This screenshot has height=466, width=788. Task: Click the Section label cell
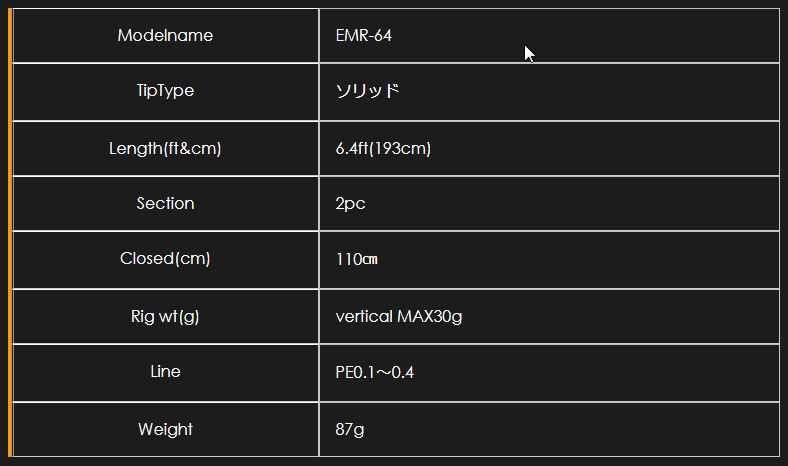point(165,204)
